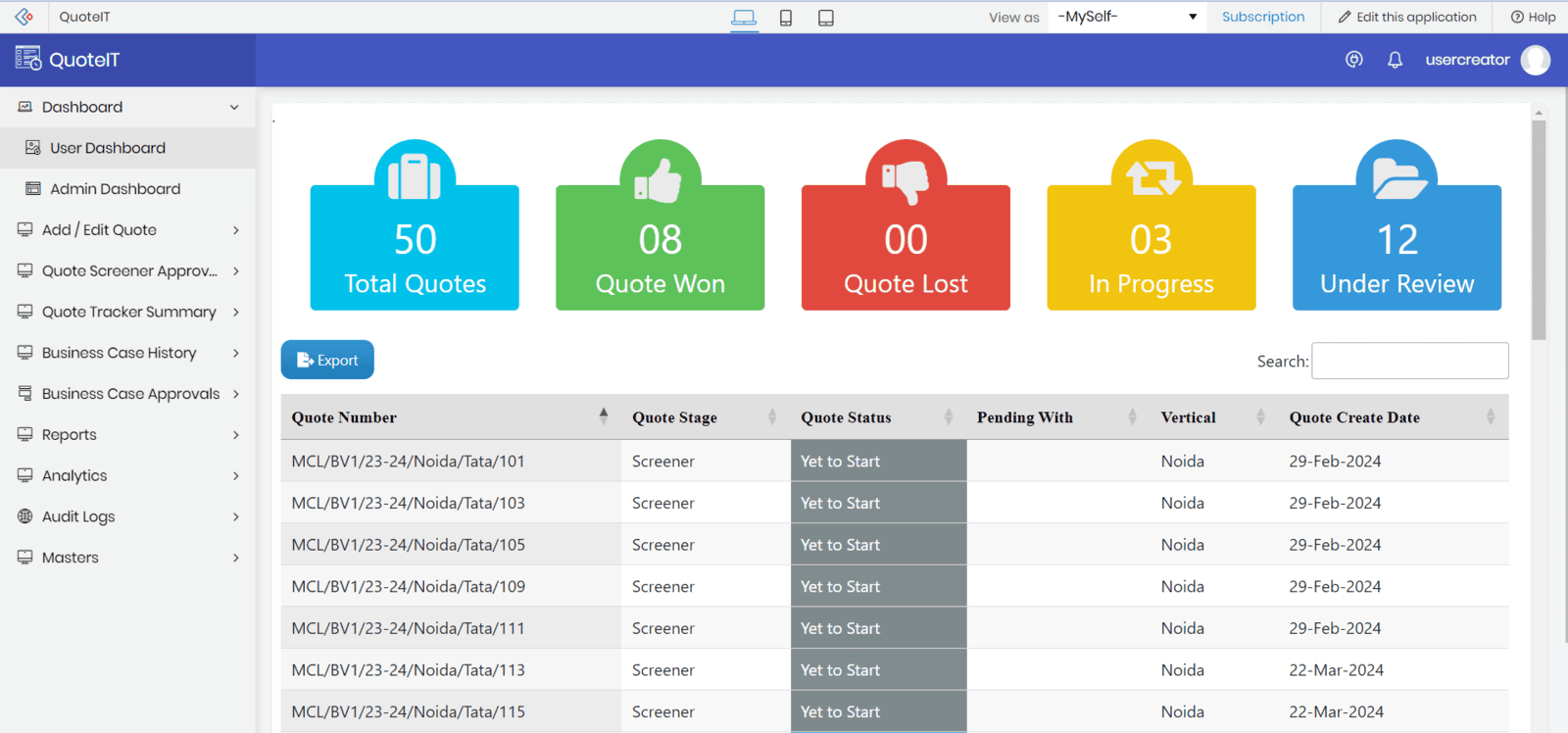Screen dimensions: 1568x733
Task: Click the usercreator profile avatar
Action: (1535, 60)
